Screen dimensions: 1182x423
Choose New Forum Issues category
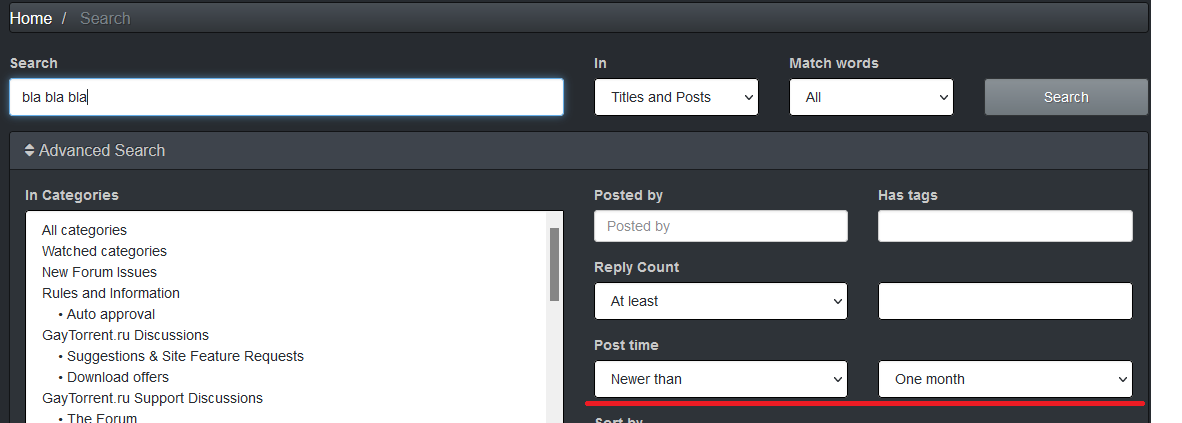[99, 272]
